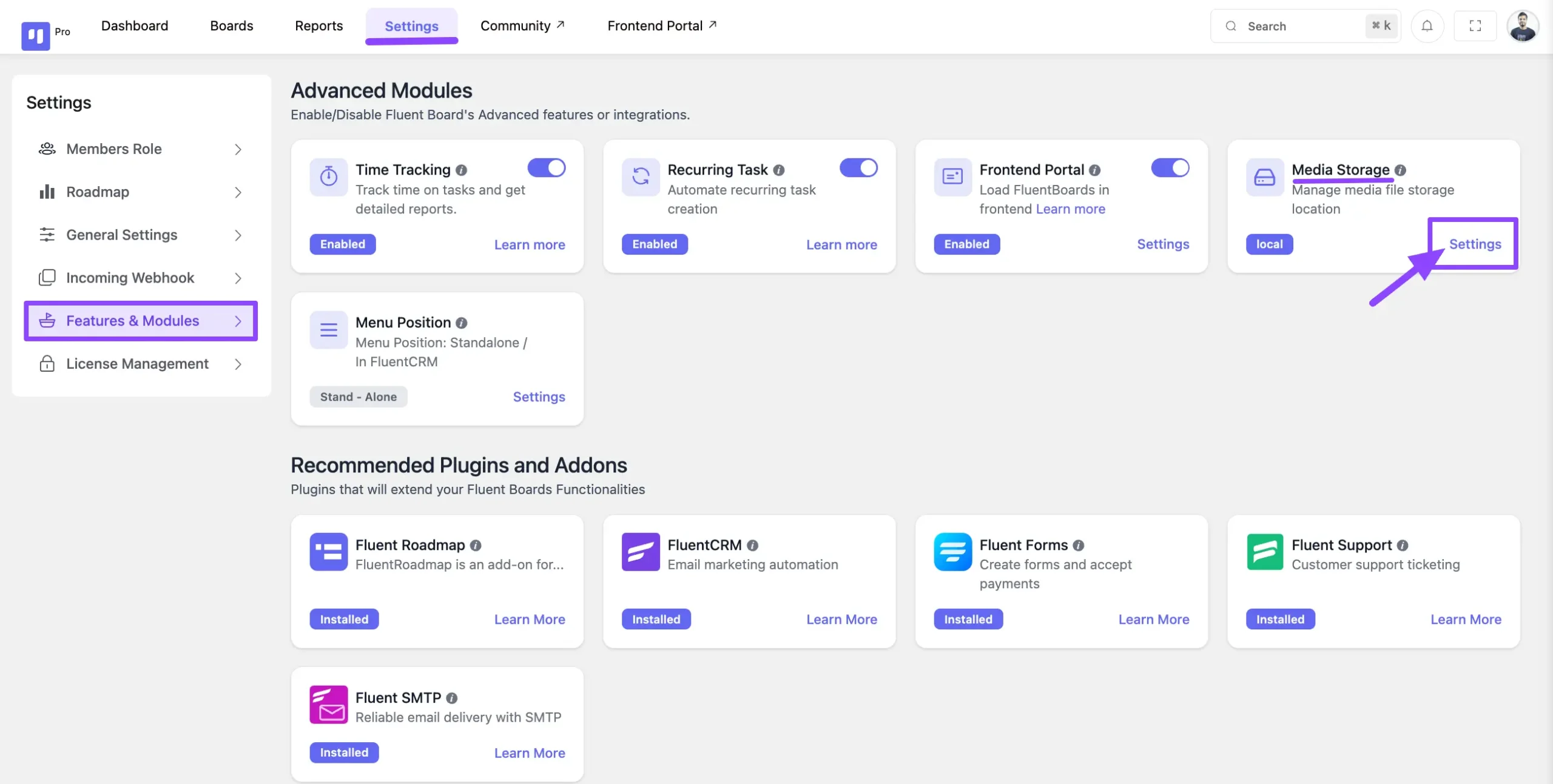The image size is (1553, 784).
Task: Turn off the Recurring Task switch
Action: point(858,168)
